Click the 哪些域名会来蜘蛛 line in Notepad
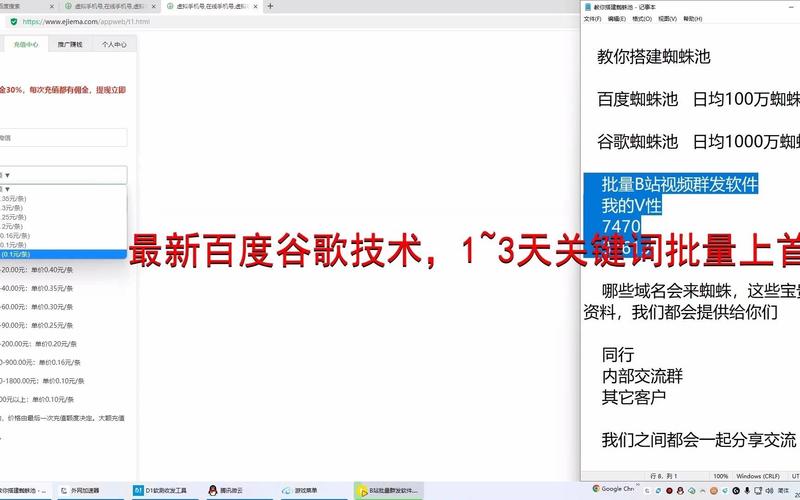This screenshot has height=500, width=800. pos(701,291)
